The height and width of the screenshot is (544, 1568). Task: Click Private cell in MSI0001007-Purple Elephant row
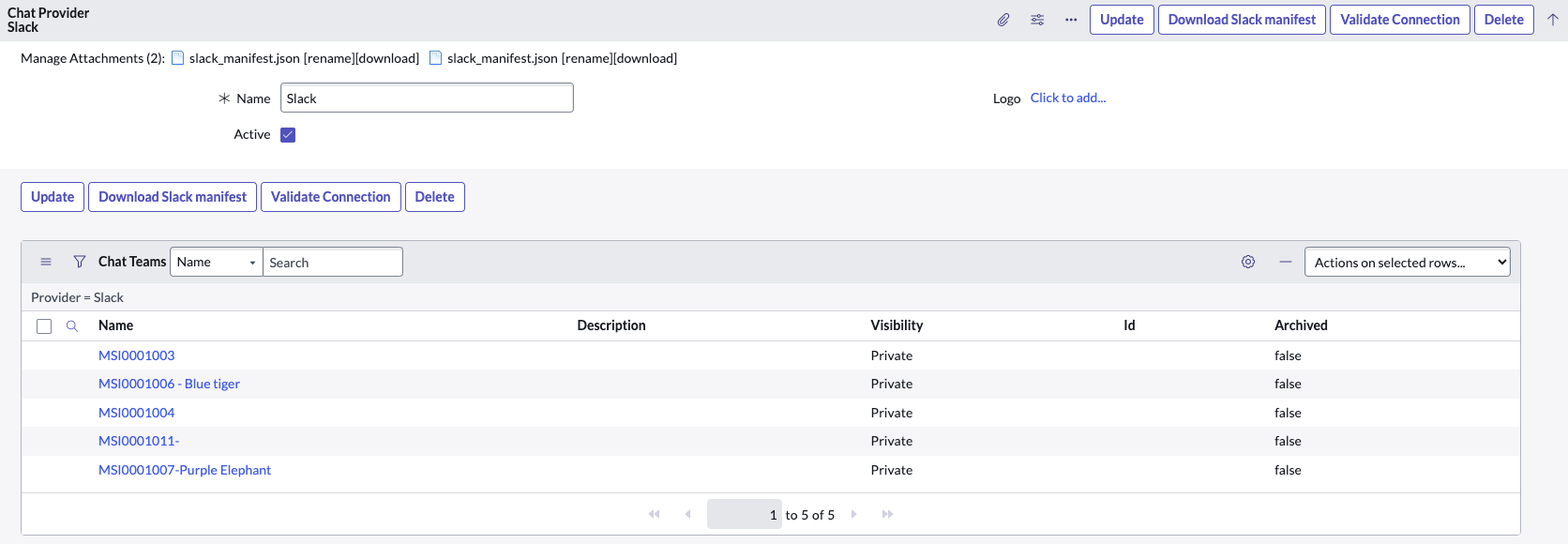coord(892,470)
